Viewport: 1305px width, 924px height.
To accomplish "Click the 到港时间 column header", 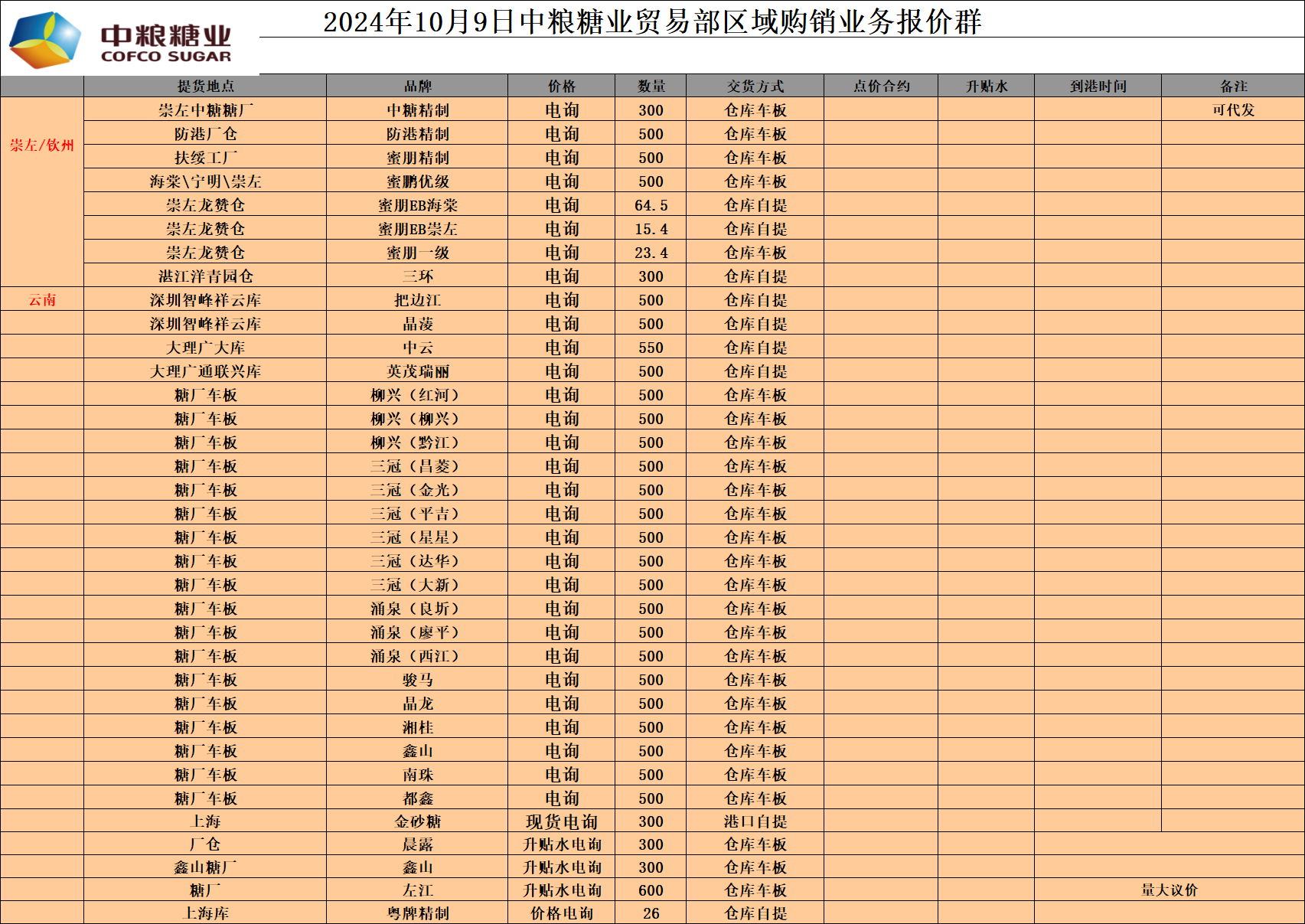I will [1098, 87].
